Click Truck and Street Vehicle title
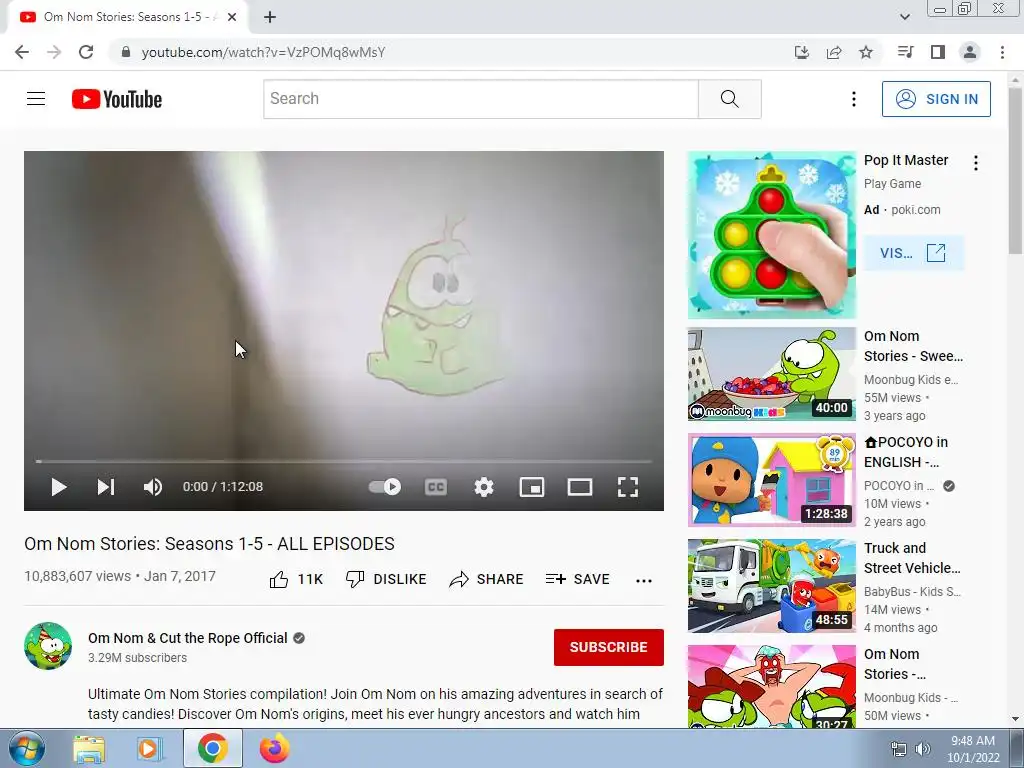The width and height of the screenshot is (1024, 768). point(912,558)
